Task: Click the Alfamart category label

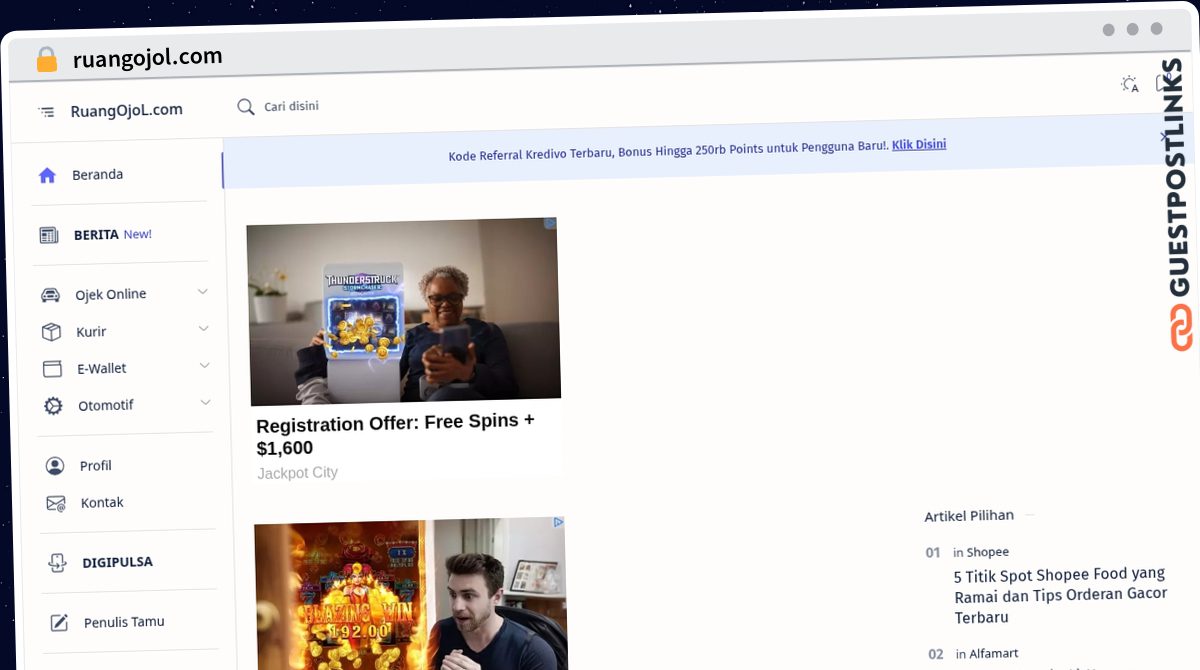Action: coord(994,653)
